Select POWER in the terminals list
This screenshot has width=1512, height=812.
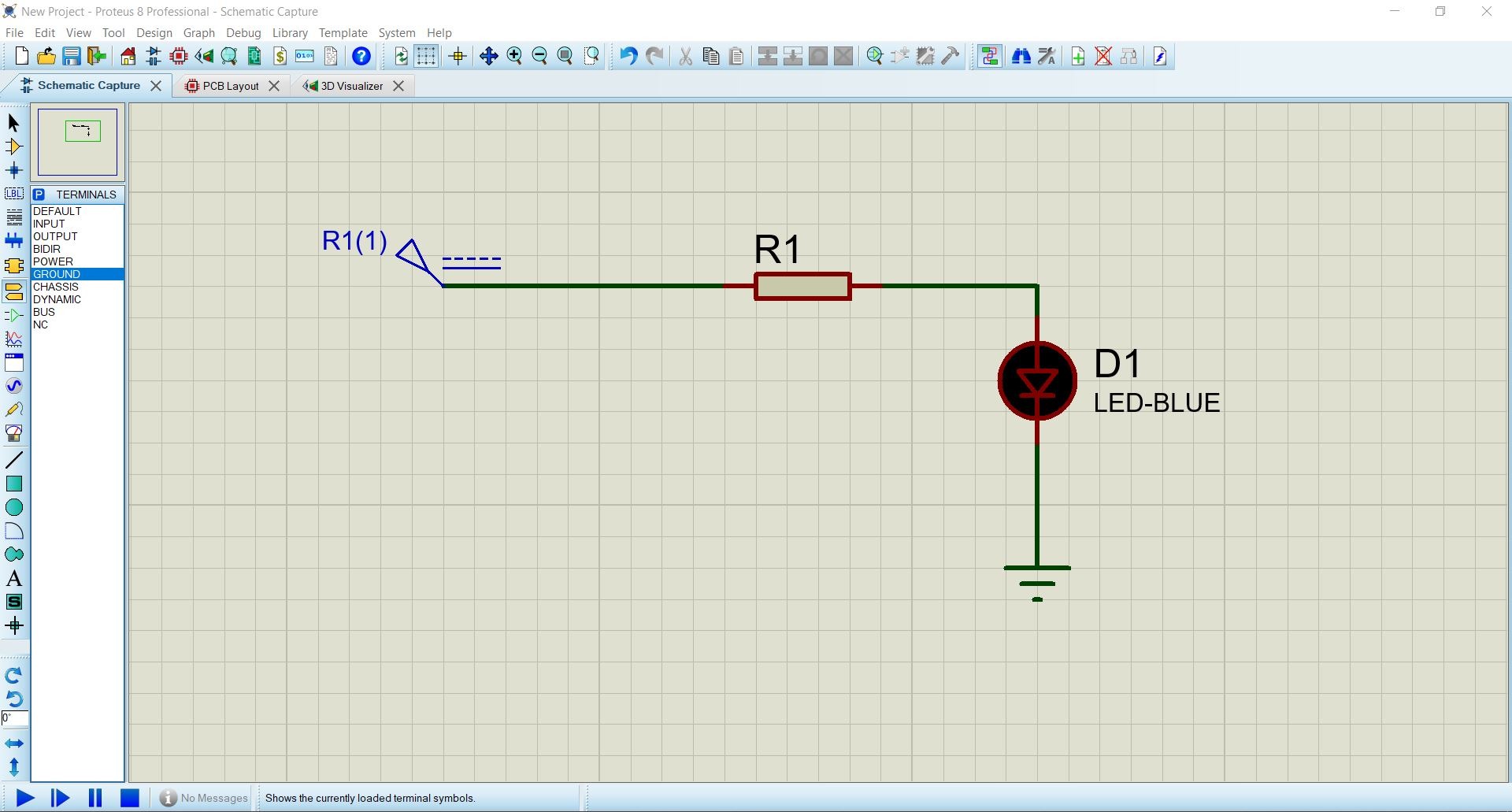pyautogui.click(x=53, y=261)
